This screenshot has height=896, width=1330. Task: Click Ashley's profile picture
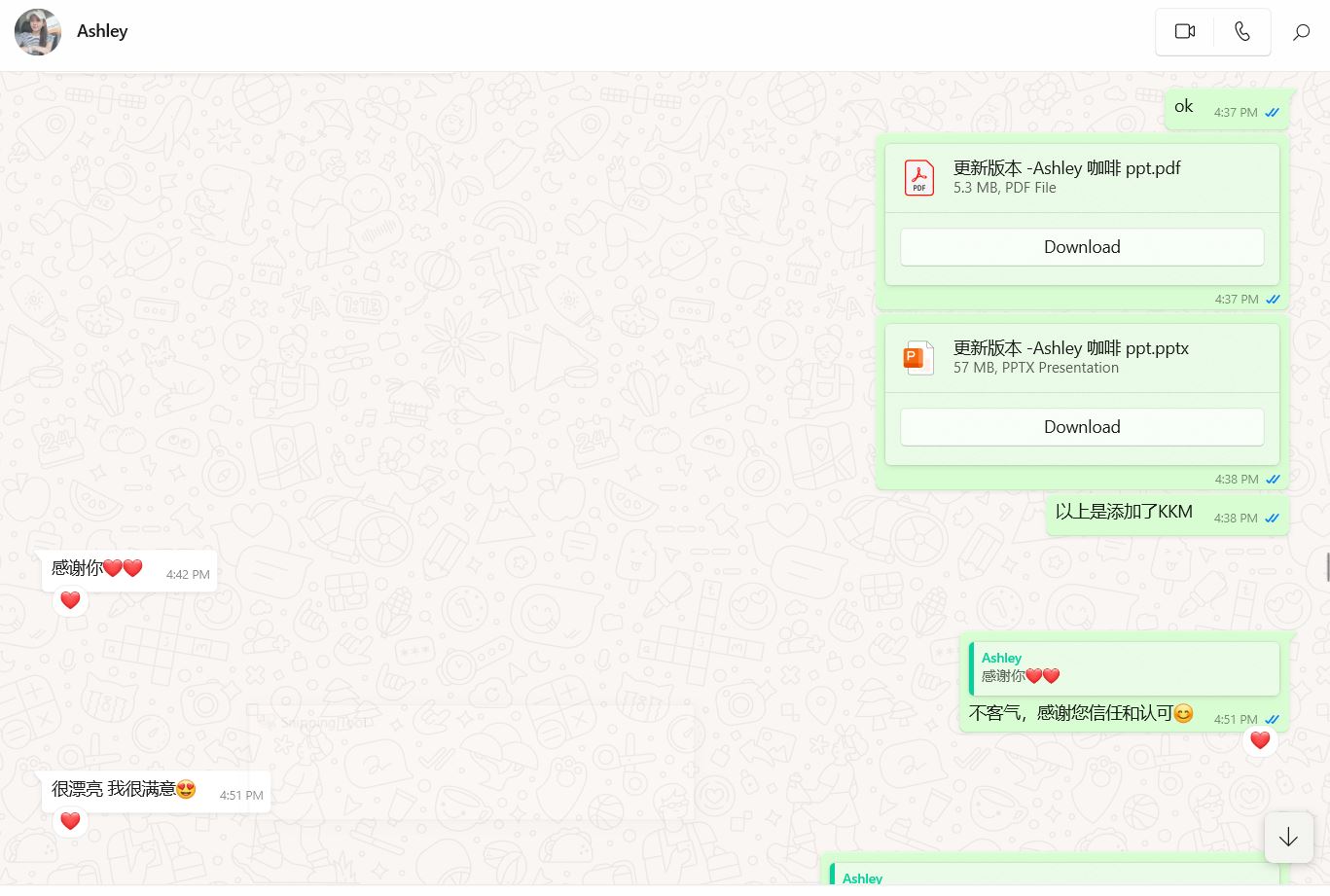pyautogui.click(x=38, y=32)
